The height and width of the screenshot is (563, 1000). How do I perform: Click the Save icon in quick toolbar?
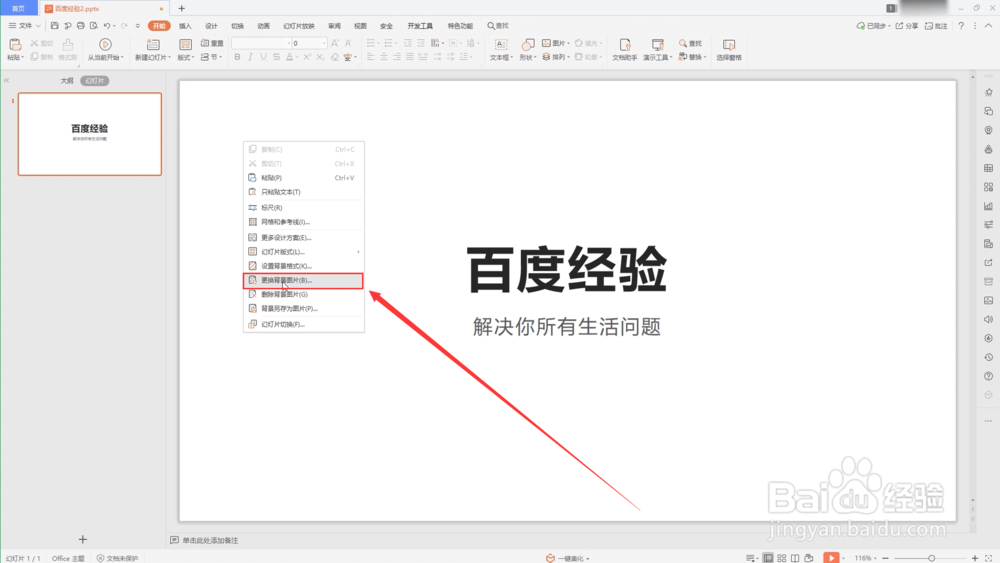[x=55, y=26]
